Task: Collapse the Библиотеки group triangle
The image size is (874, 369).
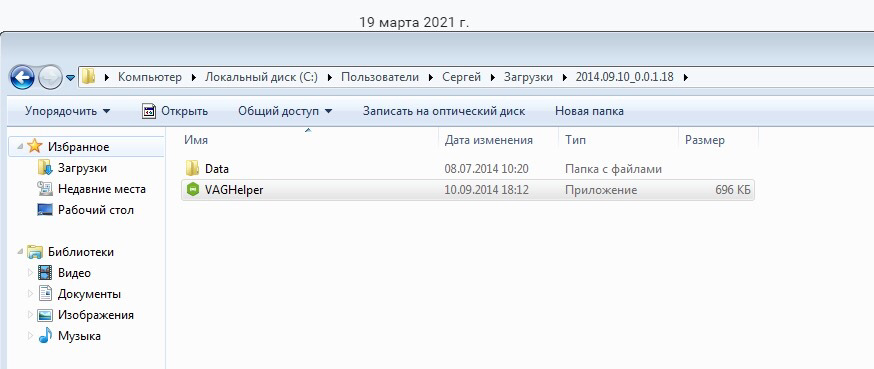Action: 20,252
